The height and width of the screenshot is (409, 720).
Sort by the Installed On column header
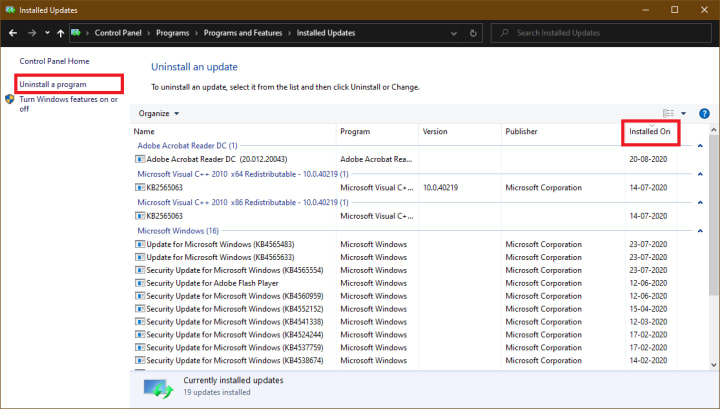(x=650, y=131)
